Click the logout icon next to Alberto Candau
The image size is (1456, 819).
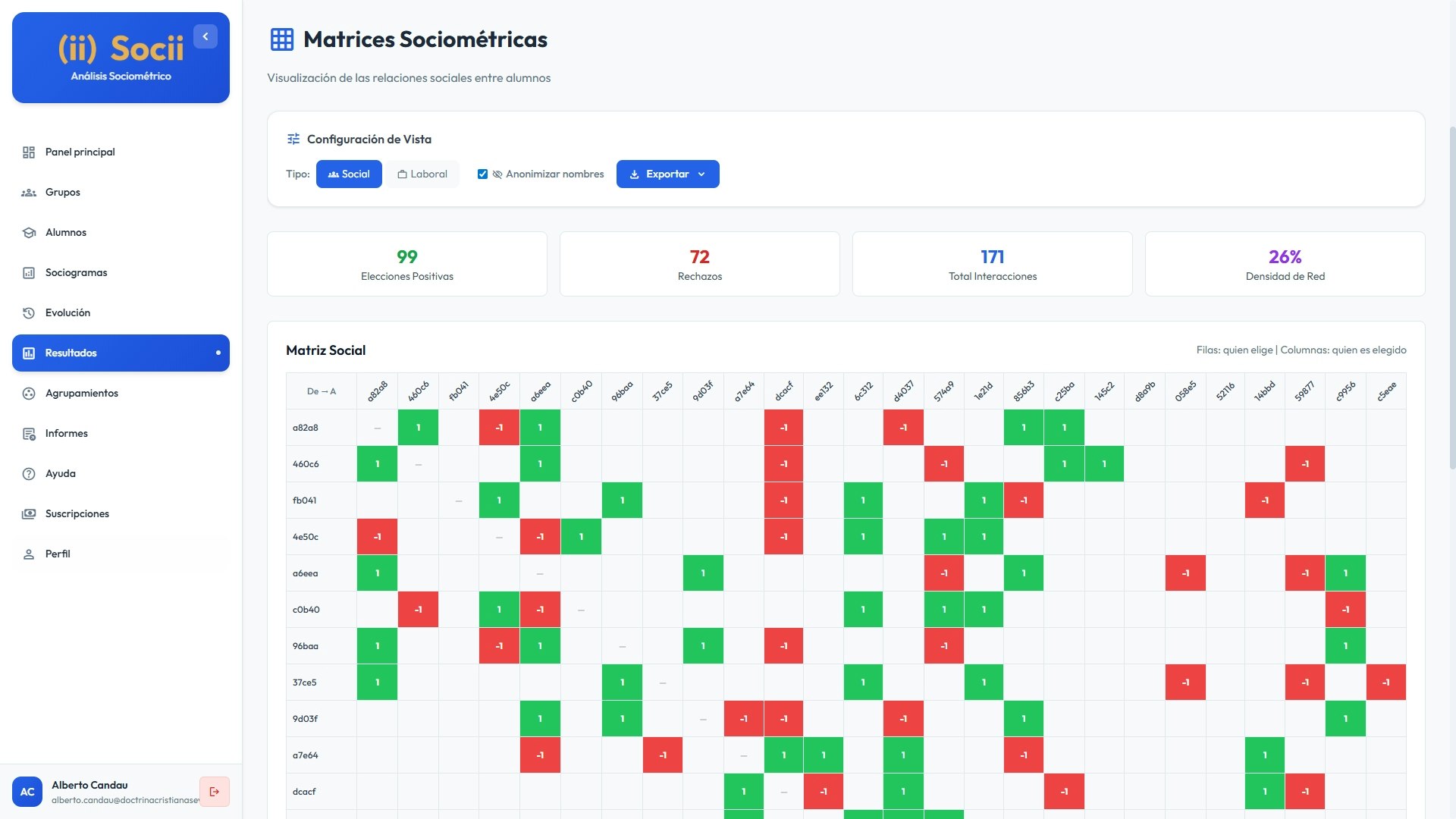point(215,791)
